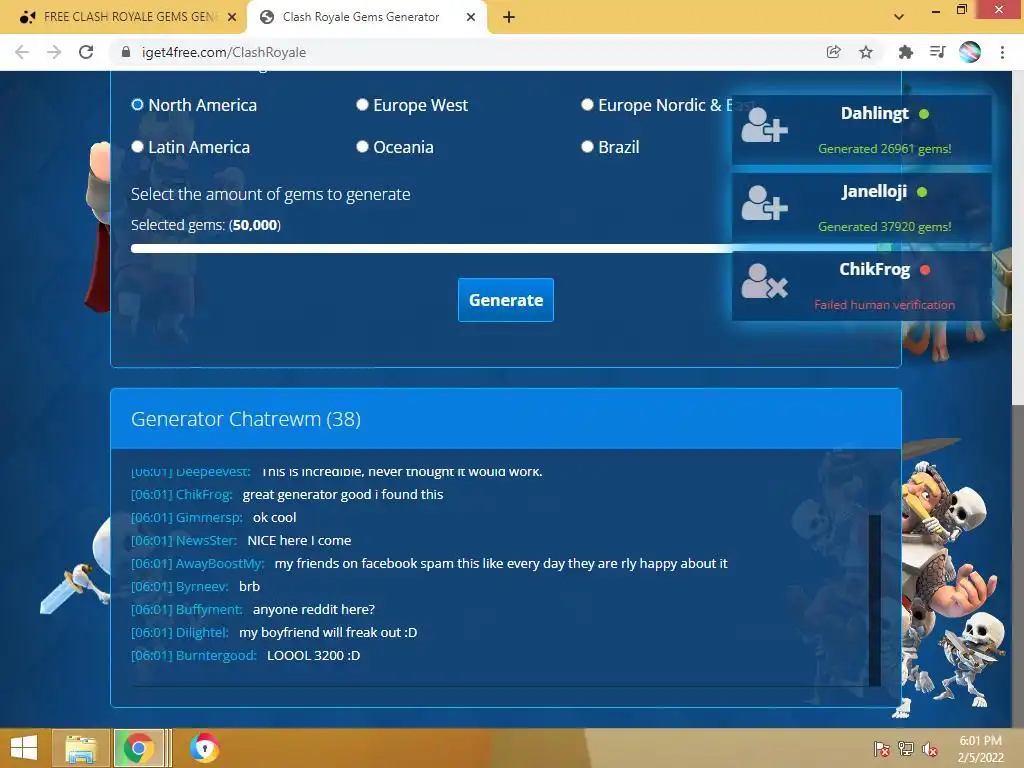
Task: Open File Explorer from taskbar
Action: tap(81, 748)
